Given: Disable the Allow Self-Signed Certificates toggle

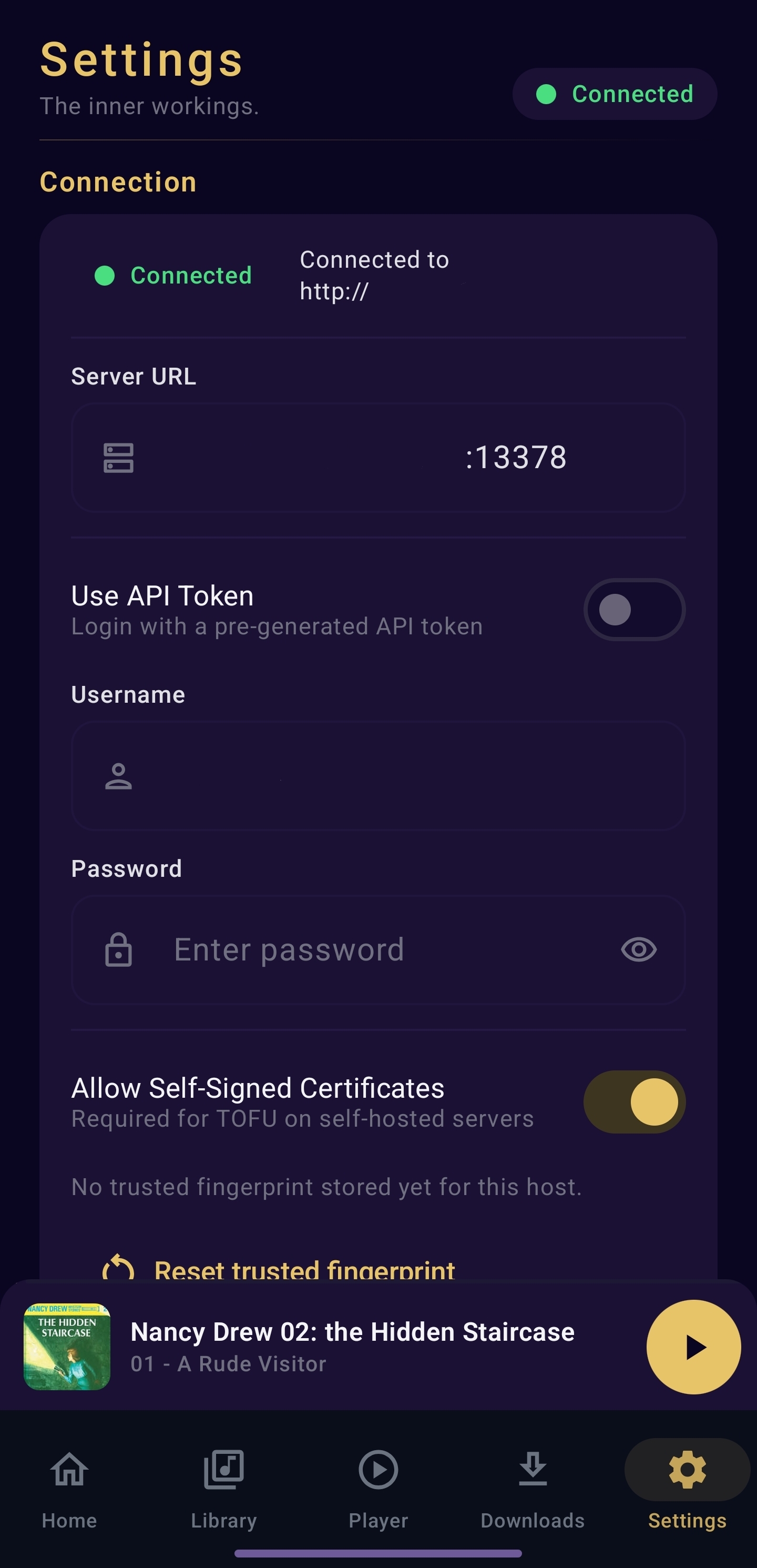Looking at the screenshot, I should pos(634,1102).
